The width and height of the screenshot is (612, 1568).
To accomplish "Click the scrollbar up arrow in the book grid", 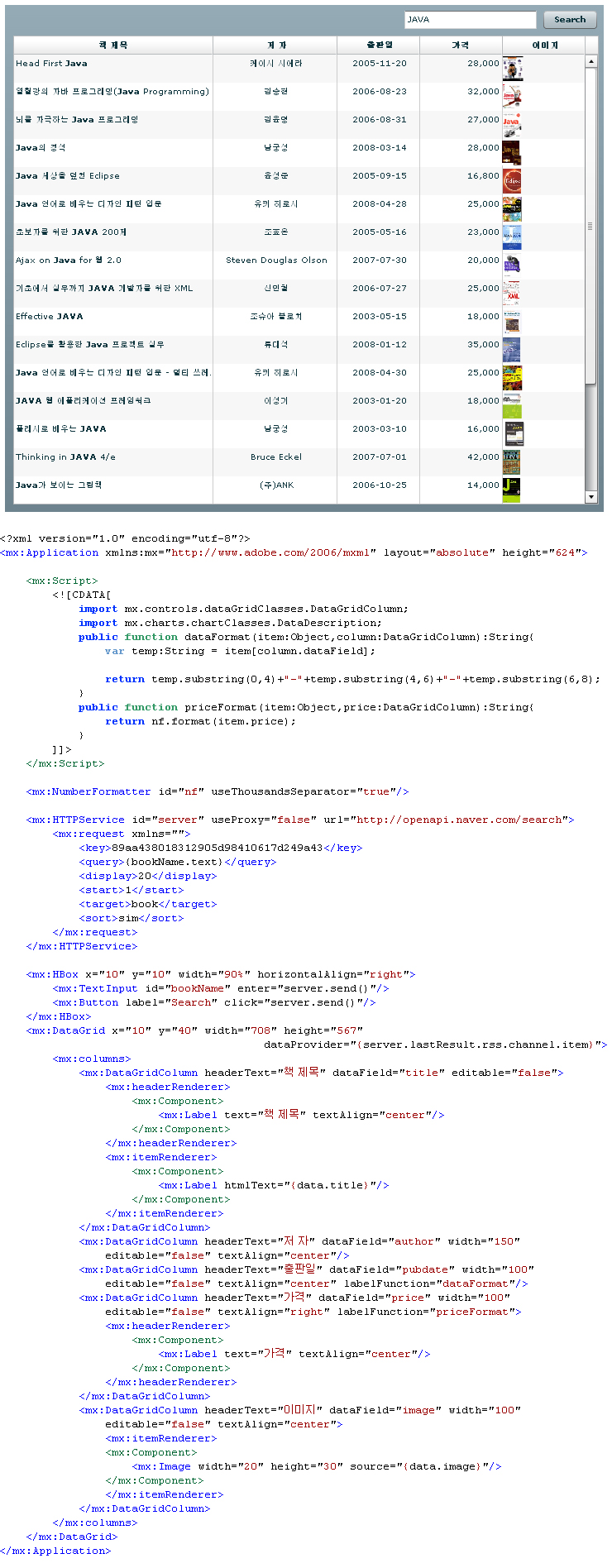I will click(590, 62).
